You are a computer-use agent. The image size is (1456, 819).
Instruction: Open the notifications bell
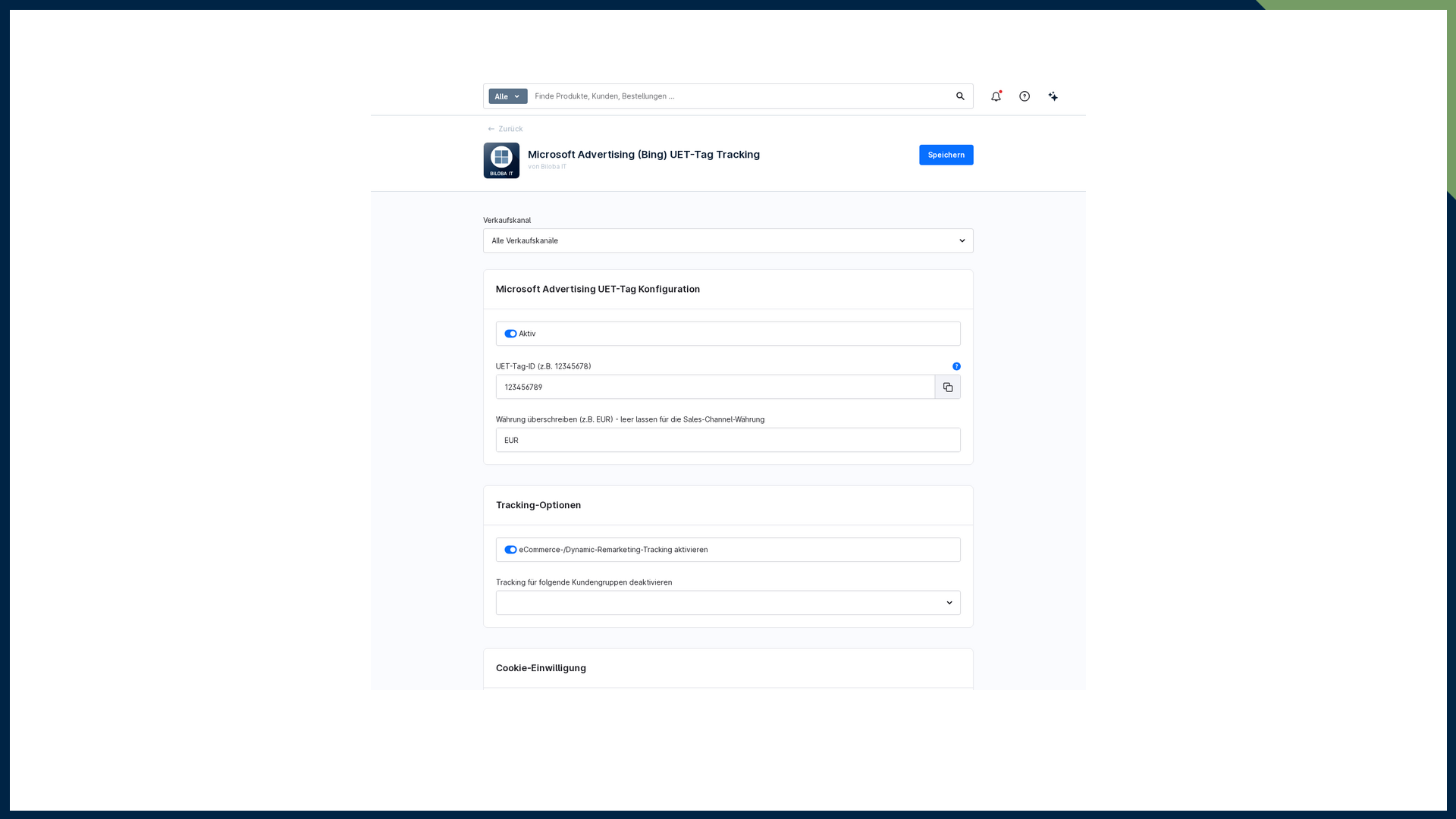coord(996,96)
